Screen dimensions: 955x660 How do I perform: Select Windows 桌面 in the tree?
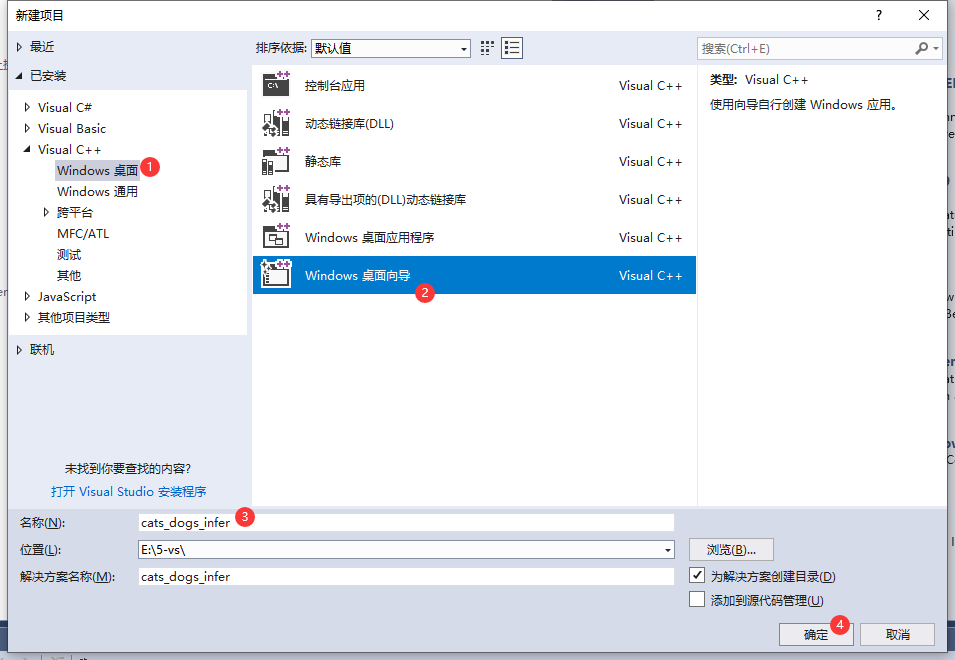point(97,170)
